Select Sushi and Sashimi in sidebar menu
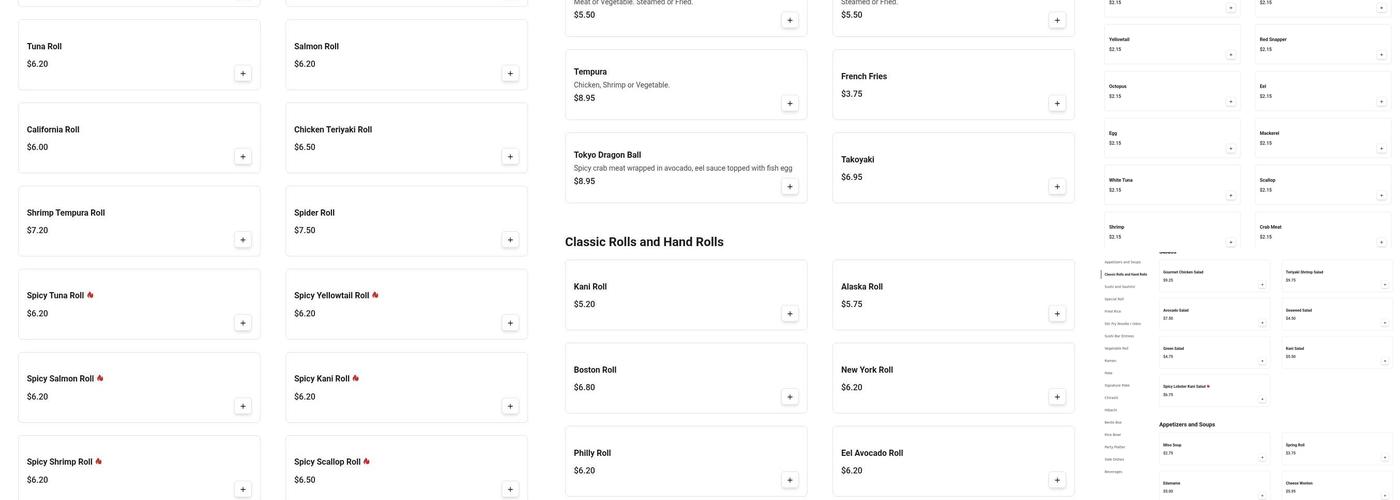Image resolution: width=1400 pixels, height=500 pixels. click(1119, 286)
